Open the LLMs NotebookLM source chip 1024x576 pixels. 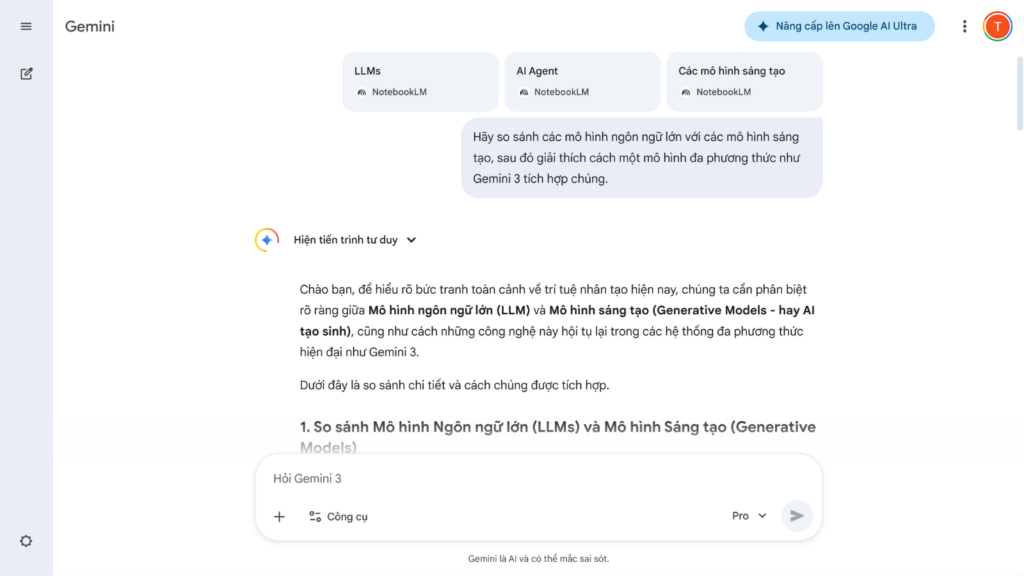click(420, 81)
